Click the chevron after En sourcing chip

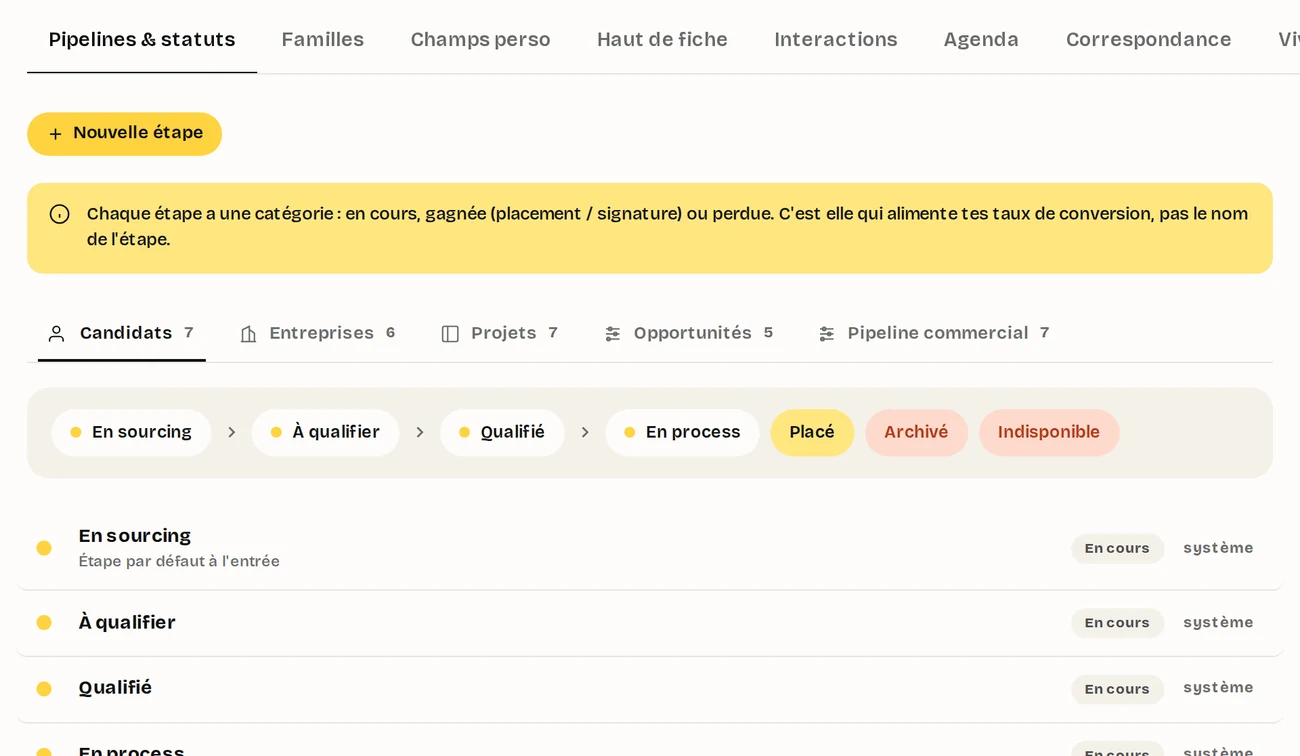coord(232,433)
